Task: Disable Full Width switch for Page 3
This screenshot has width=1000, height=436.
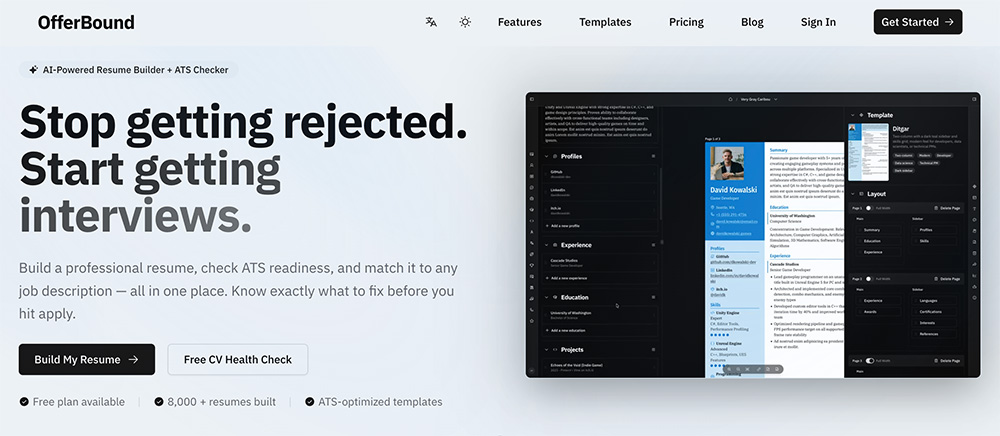Action: tap(869, 361)
